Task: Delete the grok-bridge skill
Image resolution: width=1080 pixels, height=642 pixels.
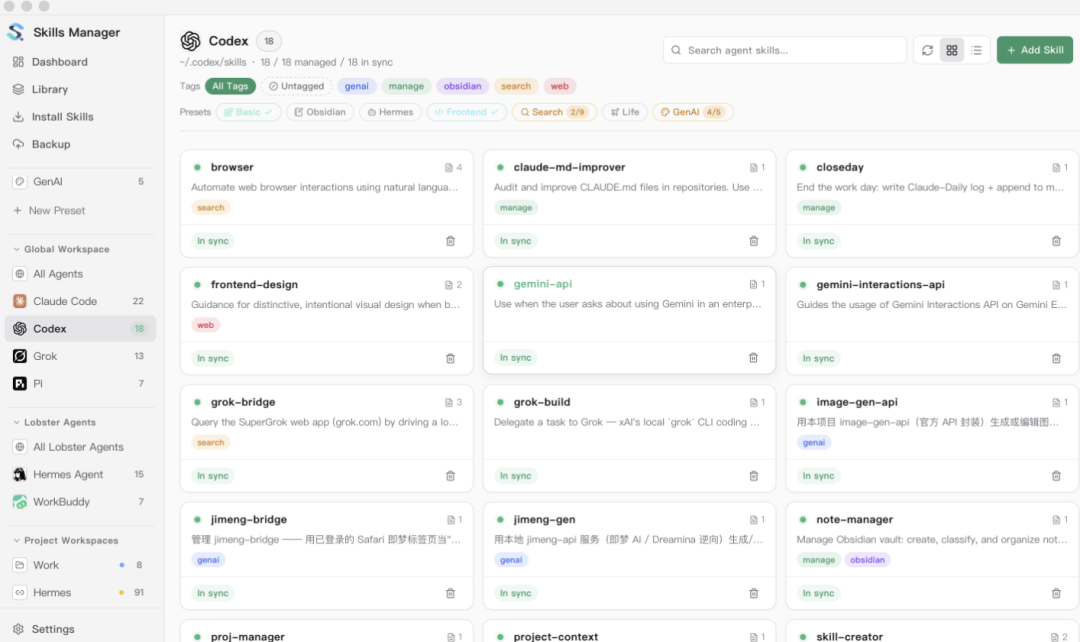Action: (450, 476)
